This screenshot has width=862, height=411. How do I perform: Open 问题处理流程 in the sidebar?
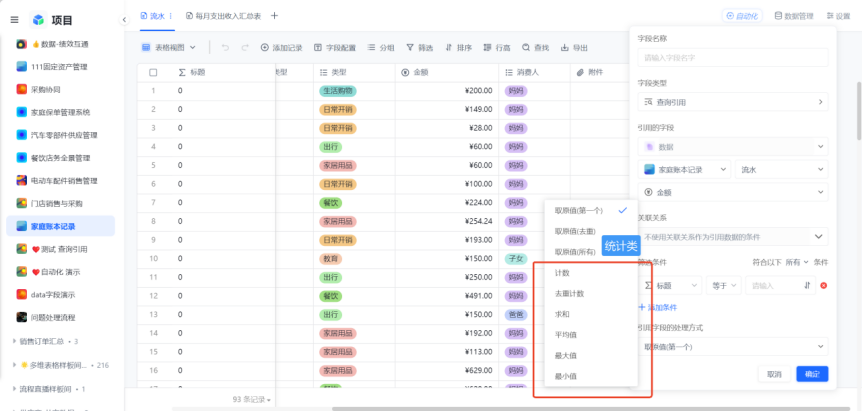(53, 317)
